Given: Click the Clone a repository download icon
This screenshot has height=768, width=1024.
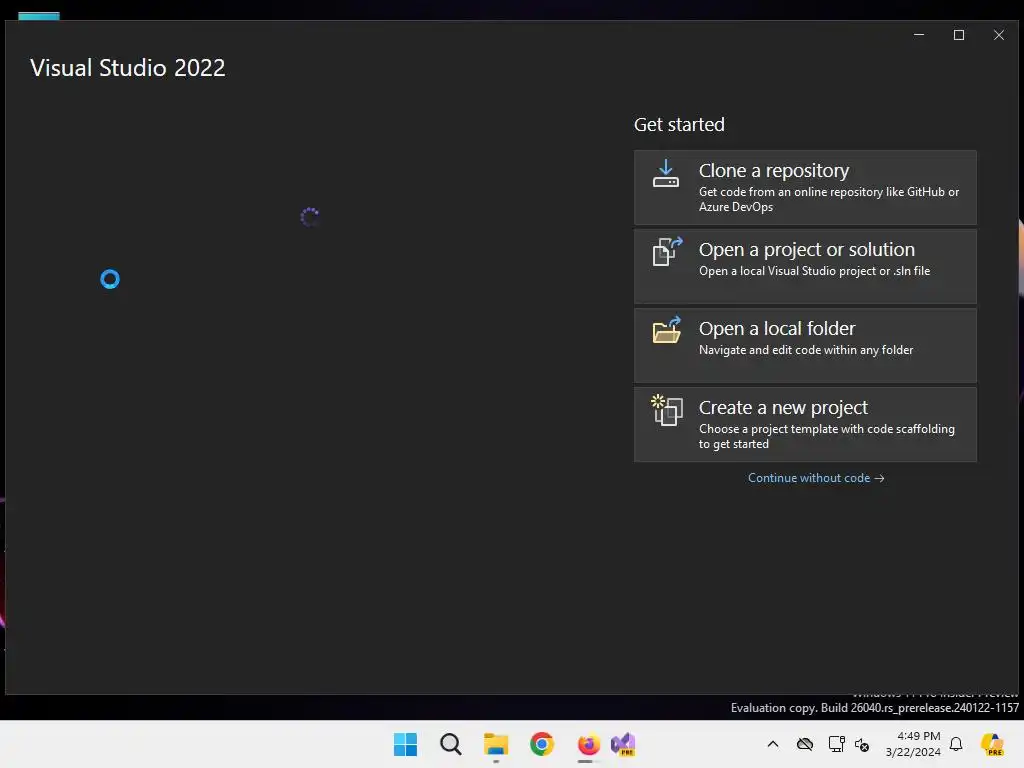Looking at the screenshot, I should pyautogui.click(x=665, y=174).
